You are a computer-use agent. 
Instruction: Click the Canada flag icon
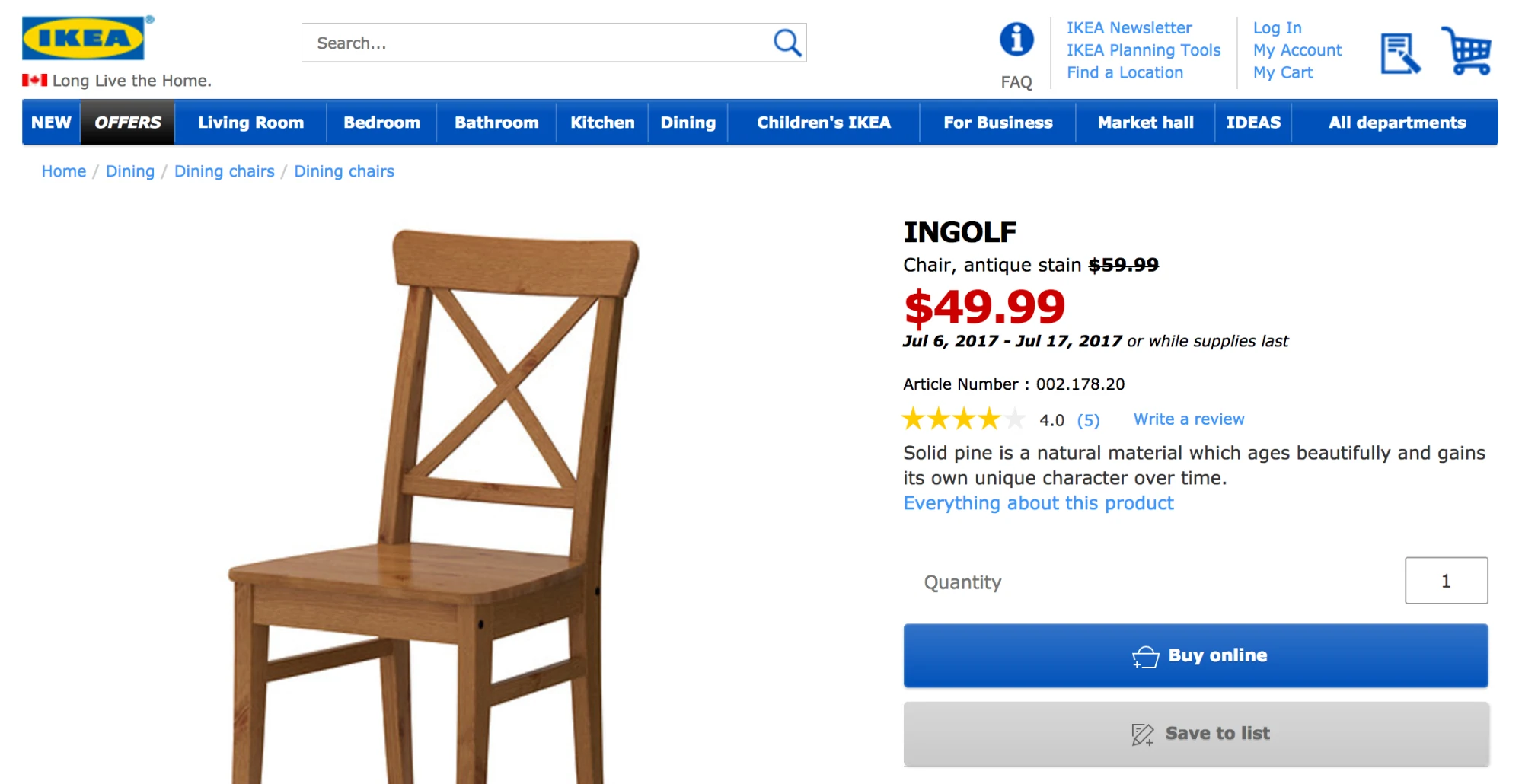point(34,80)
